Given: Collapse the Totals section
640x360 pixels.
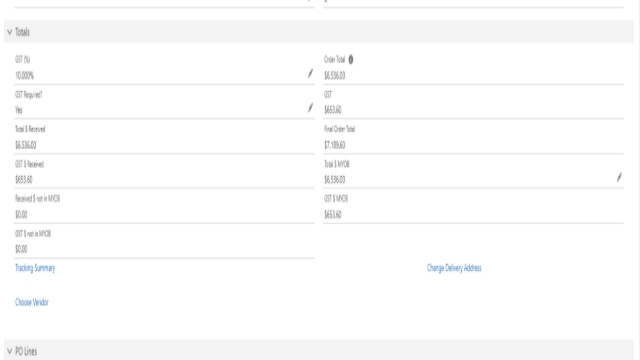Looking at the screenshot, I should pyautogui.click(x=10, y=32).
